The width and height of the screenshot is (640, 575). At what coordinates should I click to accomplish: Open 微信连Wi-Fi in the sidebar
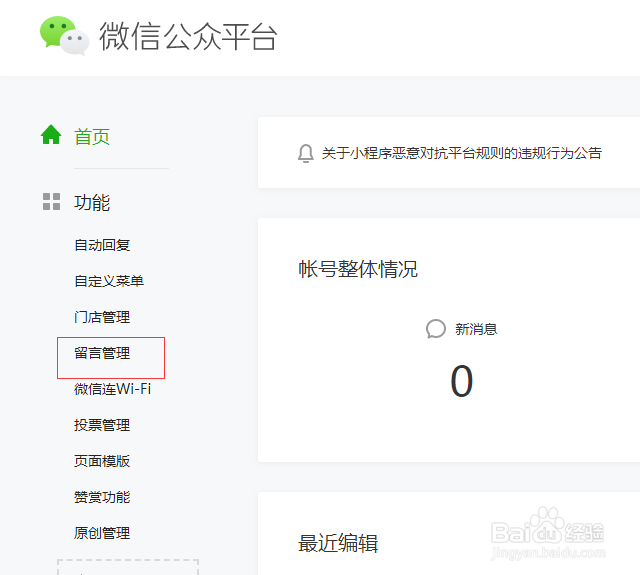point(113,389)
